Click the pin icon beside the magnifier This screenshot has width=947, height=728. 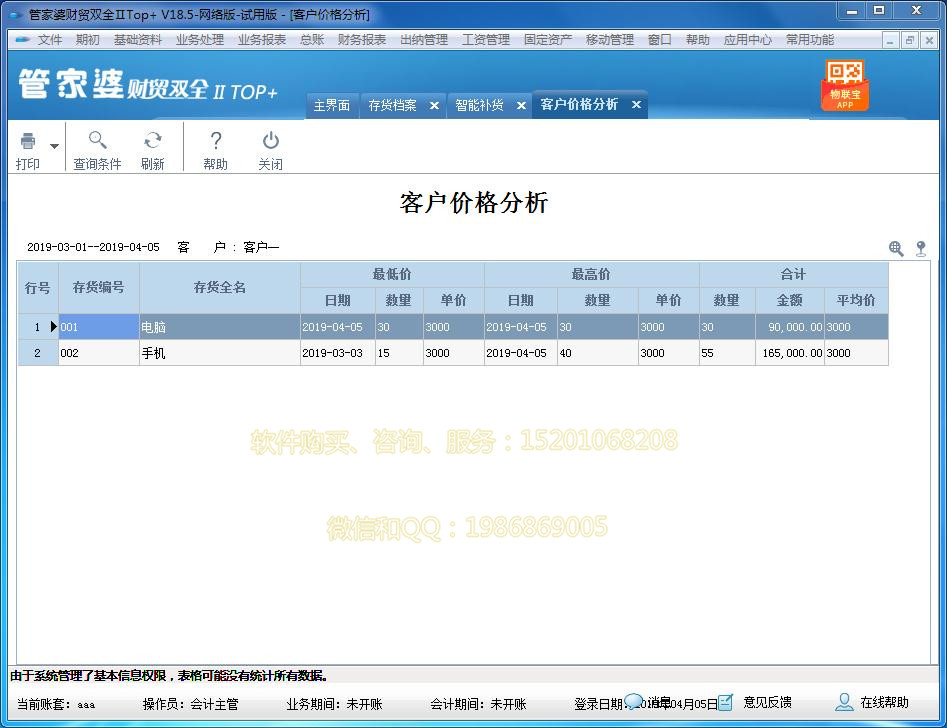coord(921,248)
